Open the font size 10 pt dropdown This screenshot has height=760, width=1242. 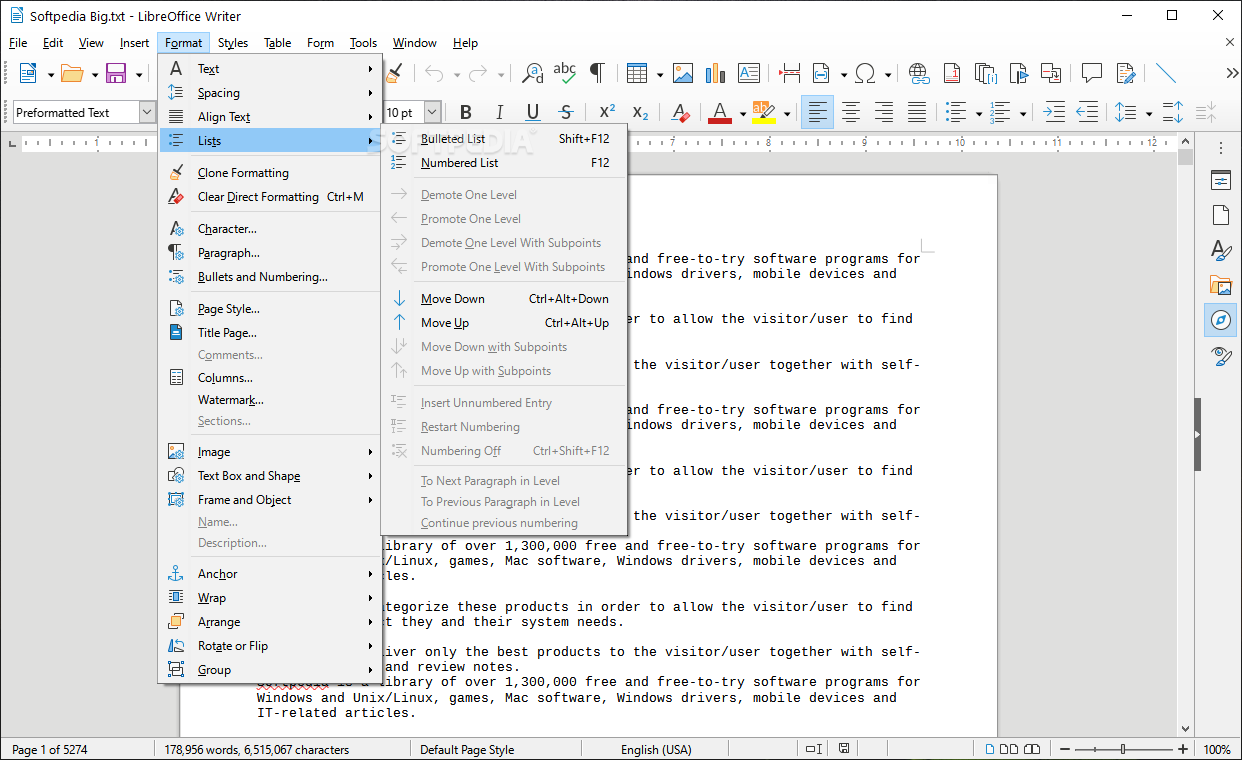tap(432, 113)
